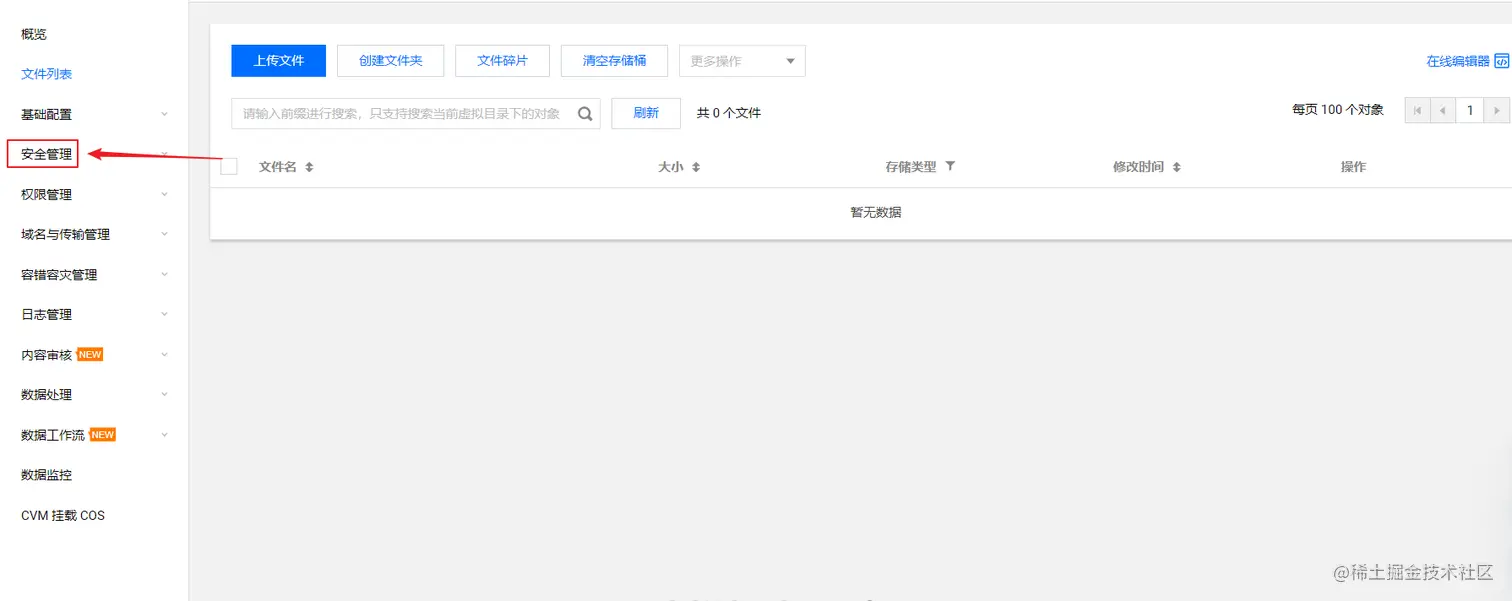Click the 大小 column header
The image size is (1512, 601).
670,167
